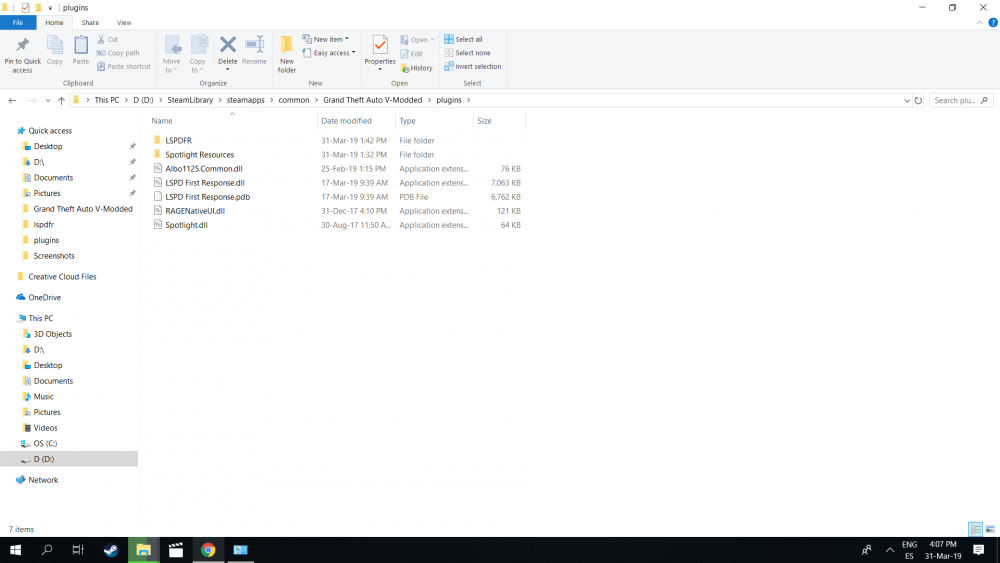The image size is (1000, 563).
Task: Collapse the ribbon with the caret
Action: pyautogui.click(x=980, y=22)
